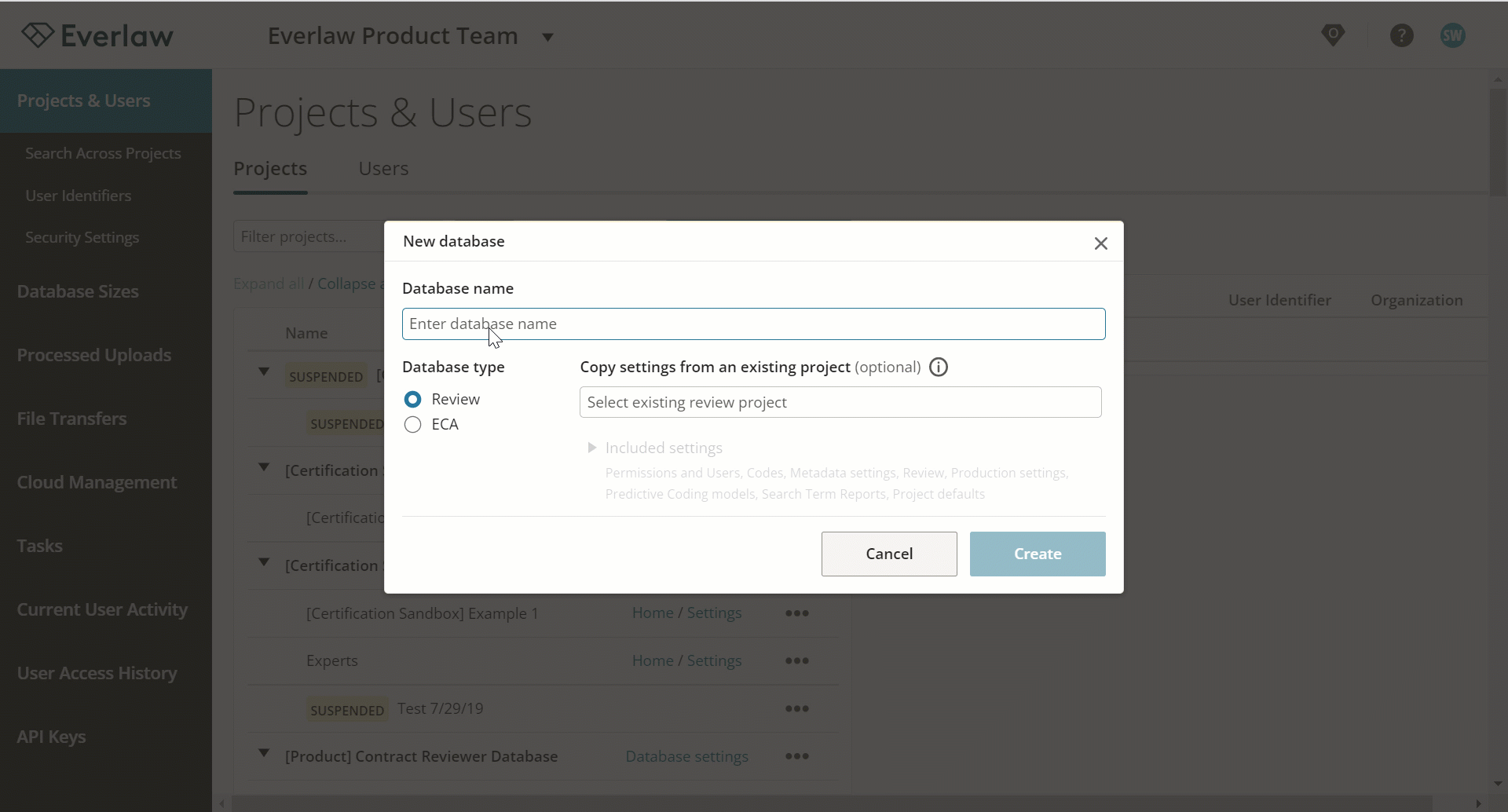Click the vertical scrollbar thumb

(1498, 141)
